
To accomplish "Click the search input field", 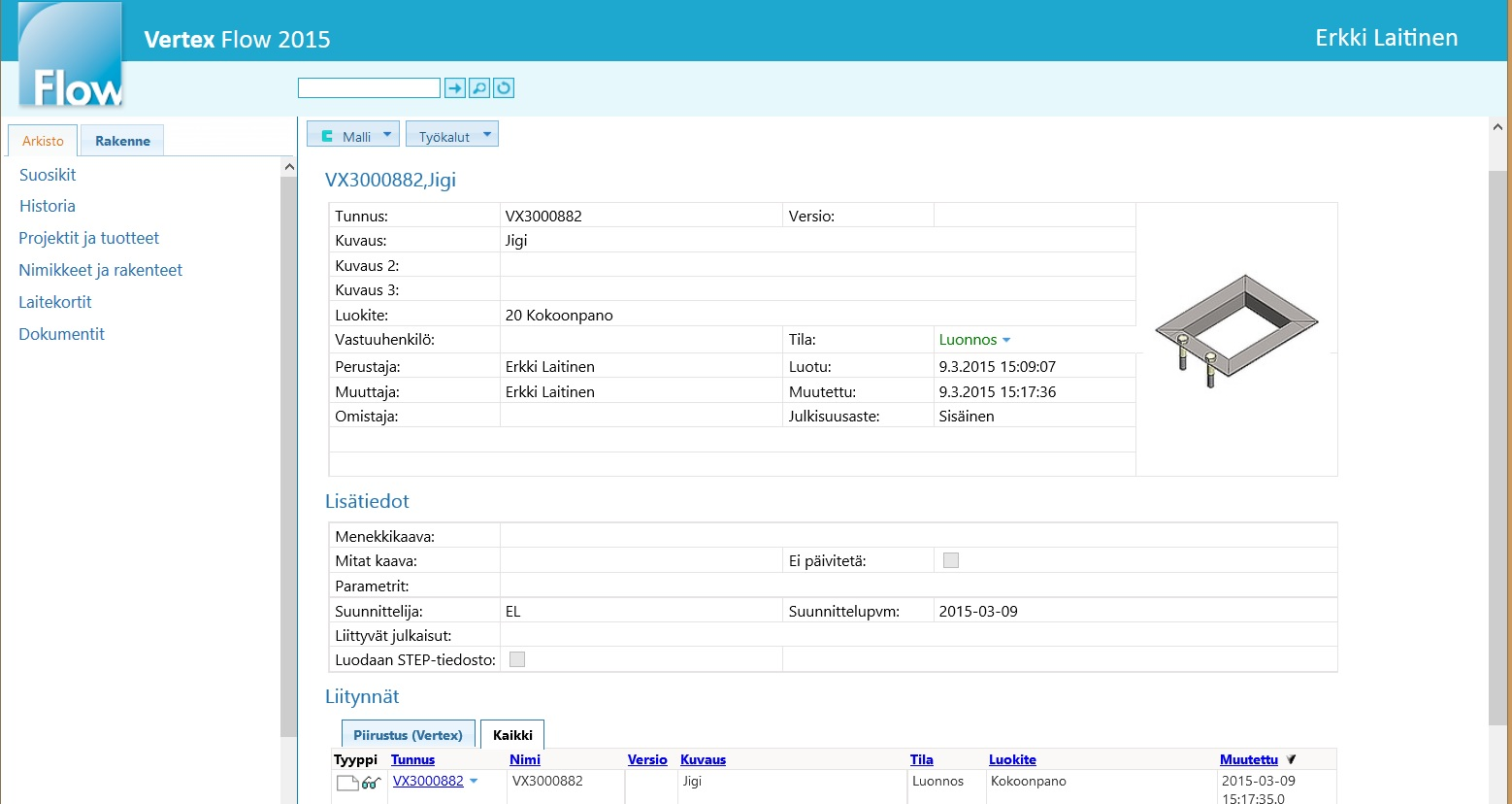I will [369, 88].
